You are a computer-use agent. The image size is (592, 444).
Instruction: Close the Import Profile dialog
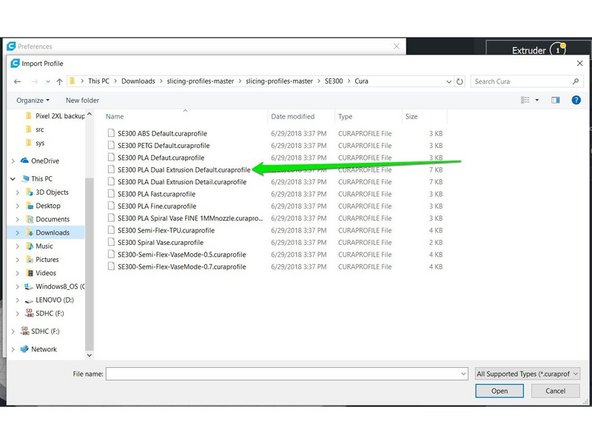[580, 63]
